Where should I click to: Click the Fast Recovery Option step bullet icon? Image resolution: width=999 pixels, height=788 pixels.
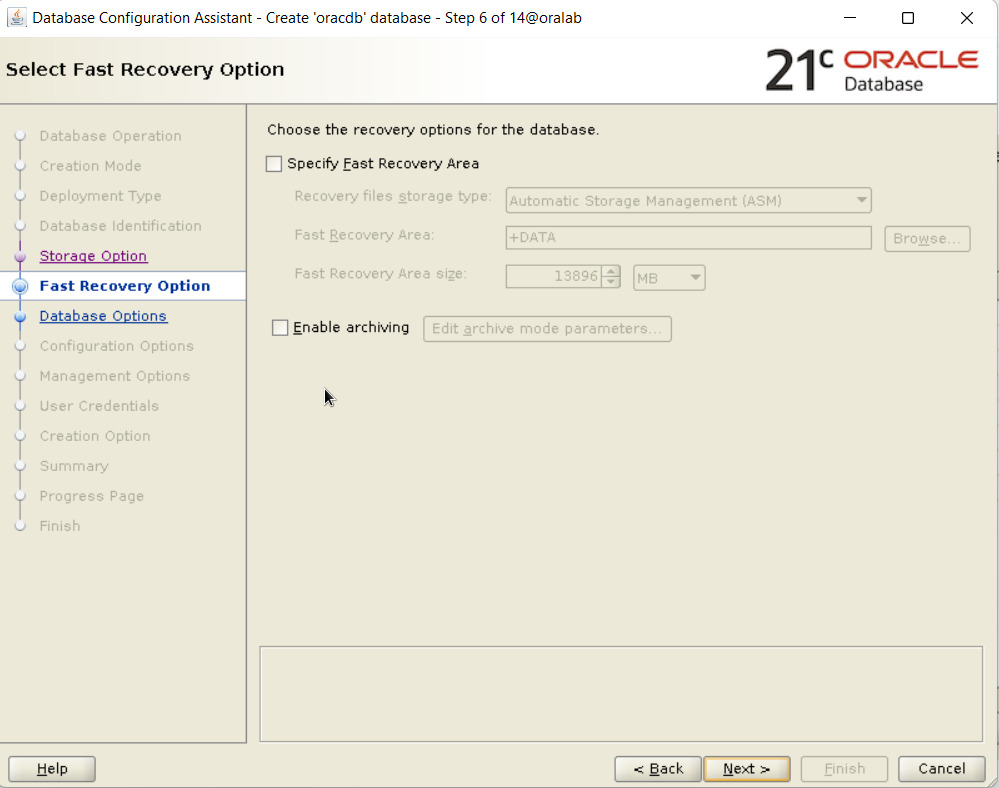click(x=21, y=286)
